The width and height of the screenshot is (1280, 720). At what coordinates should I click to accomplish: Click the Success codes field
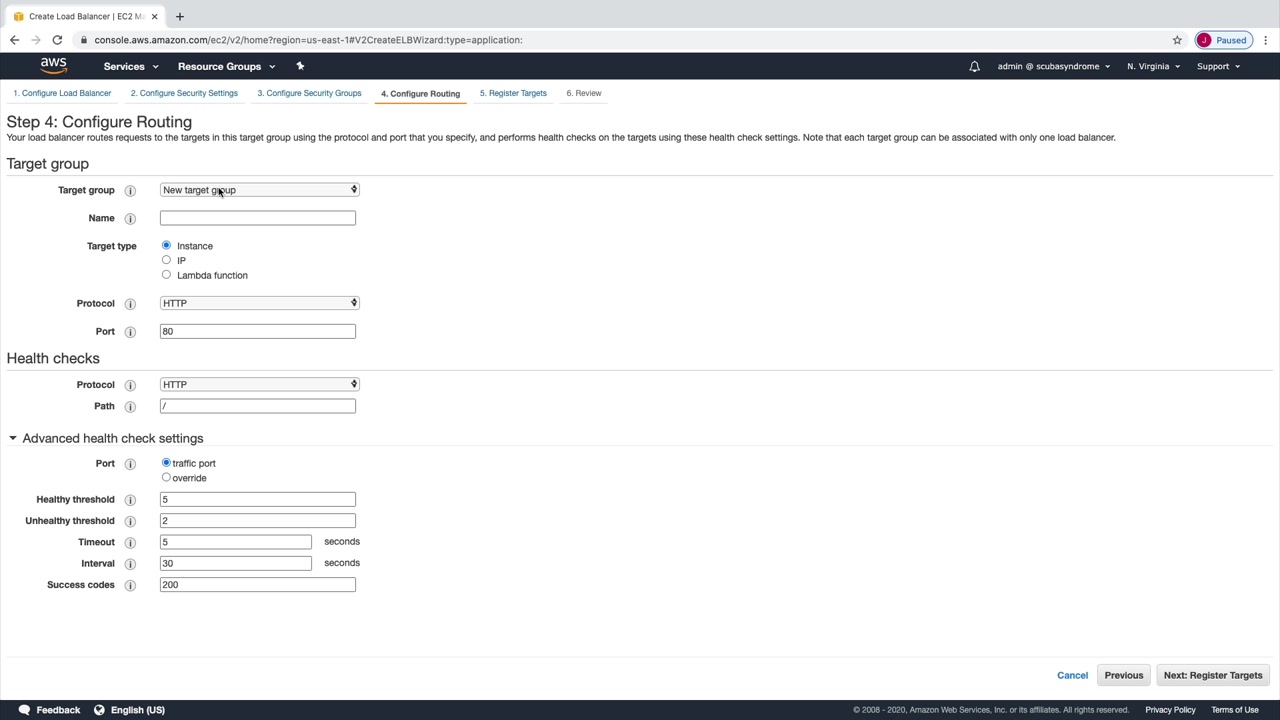(258, 585)
